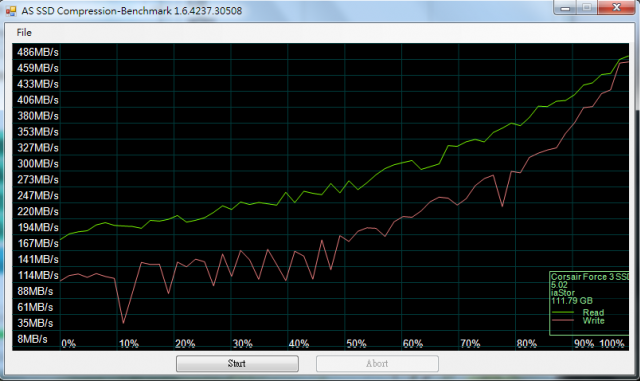
Task: Minimize the AS SSD benchmark window
Action: point(565,7)
